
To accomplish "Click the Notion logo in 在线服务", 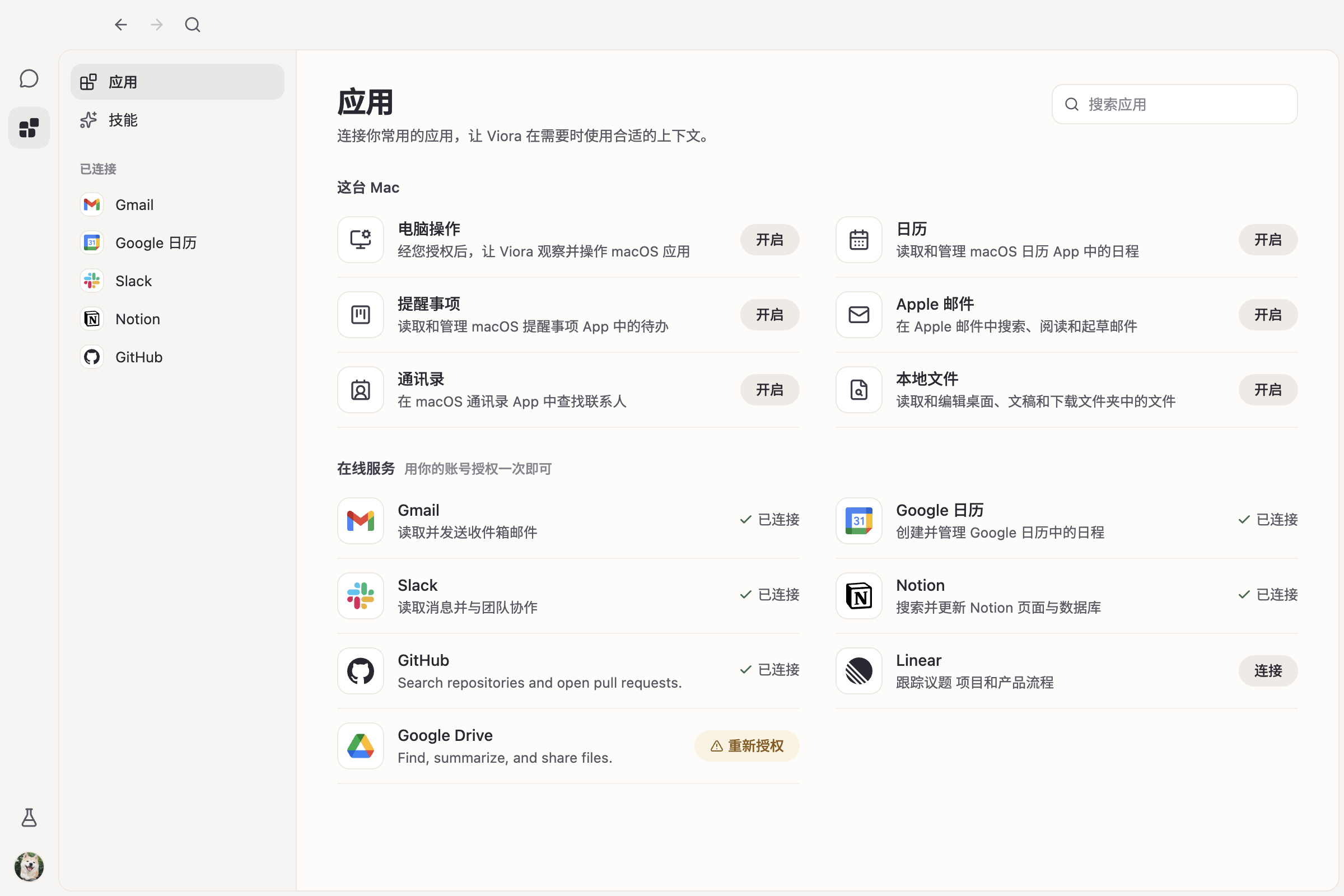I will tap(859, 595).
